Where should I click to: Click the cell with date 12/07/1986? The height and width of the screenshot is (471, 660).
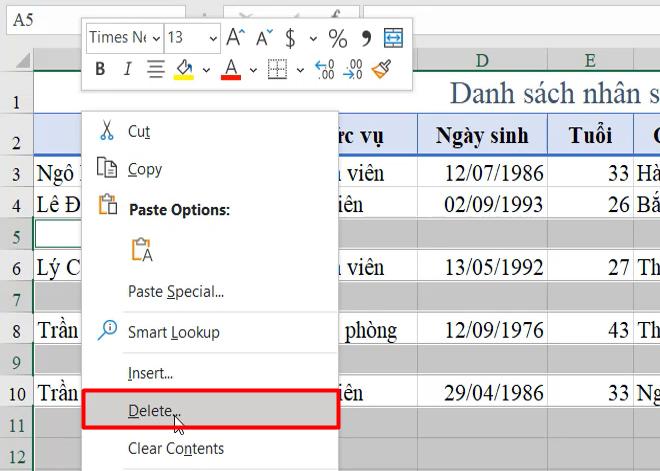(482, 172)
